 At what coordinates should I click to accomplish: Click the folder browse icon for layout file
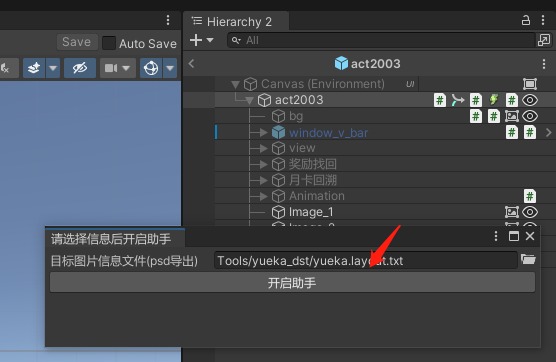click(x=528, y=260)
